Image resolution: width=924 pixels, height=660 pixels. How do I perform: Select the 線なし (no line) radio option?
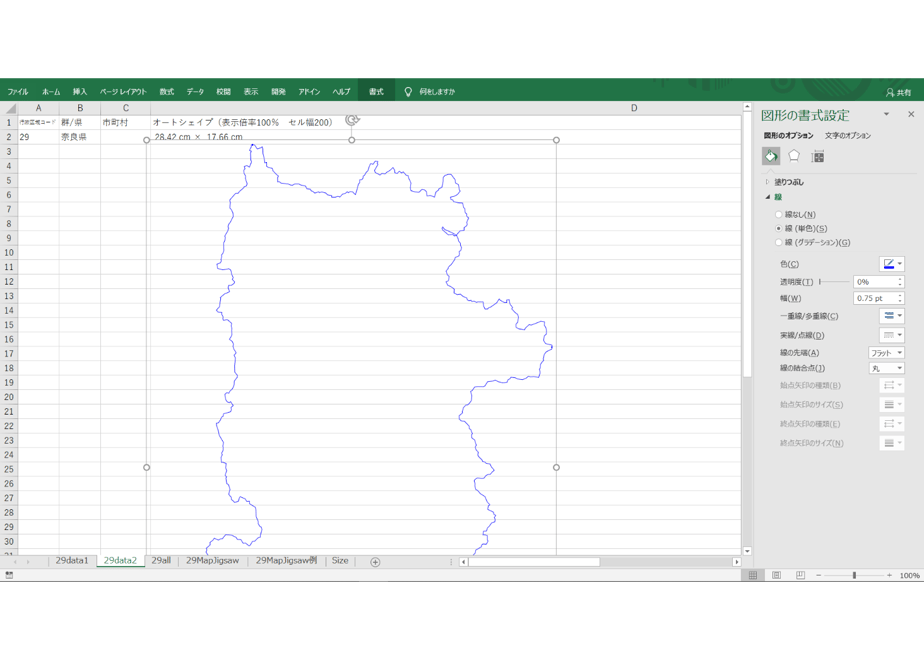tap(778, 214)
